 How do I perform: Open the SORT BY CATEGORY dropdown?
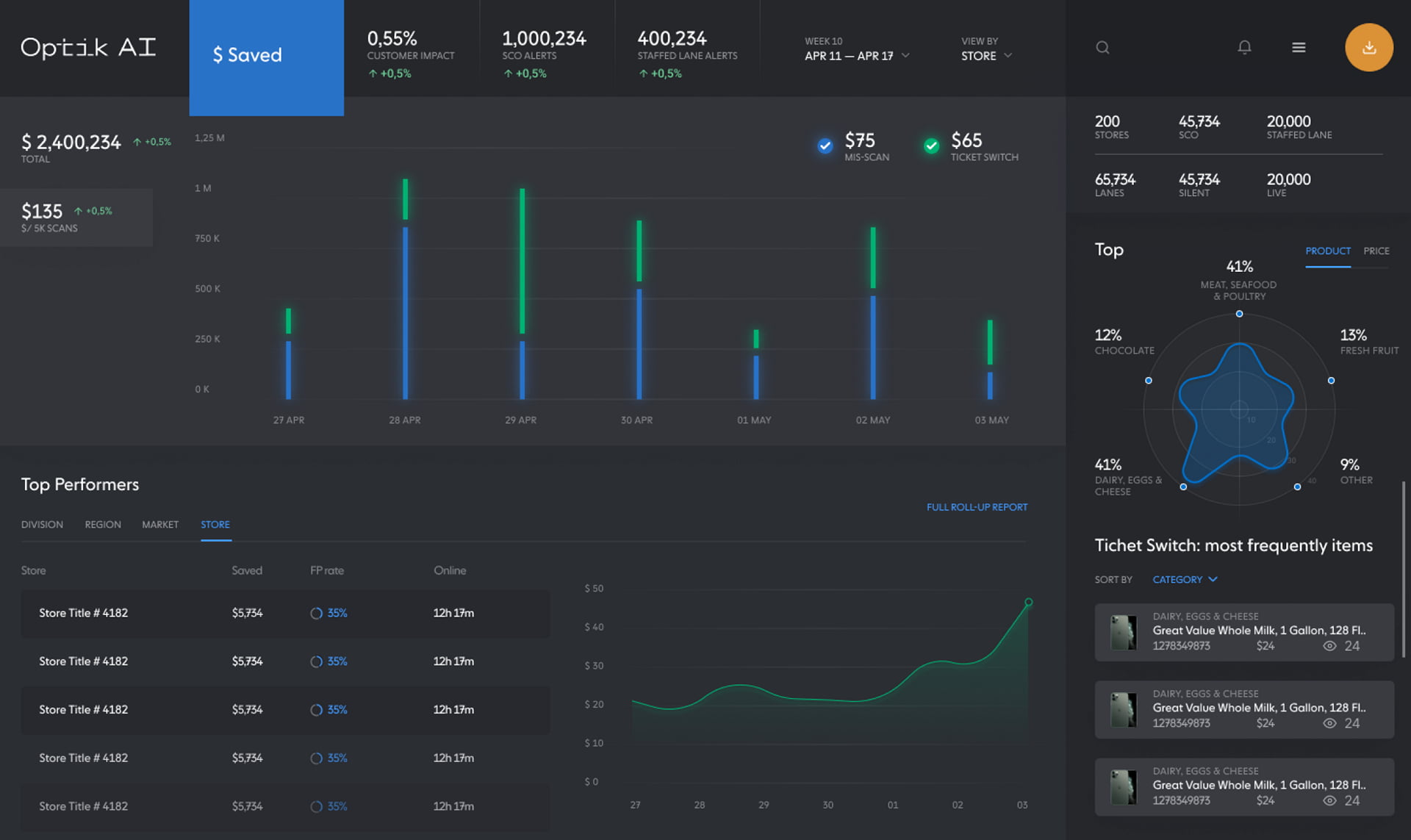tap(1184, 579)
